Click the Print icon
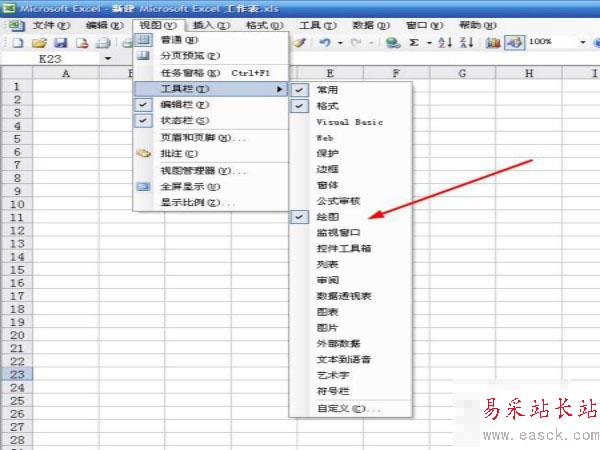600x450 pixels. tap(103, 42)
